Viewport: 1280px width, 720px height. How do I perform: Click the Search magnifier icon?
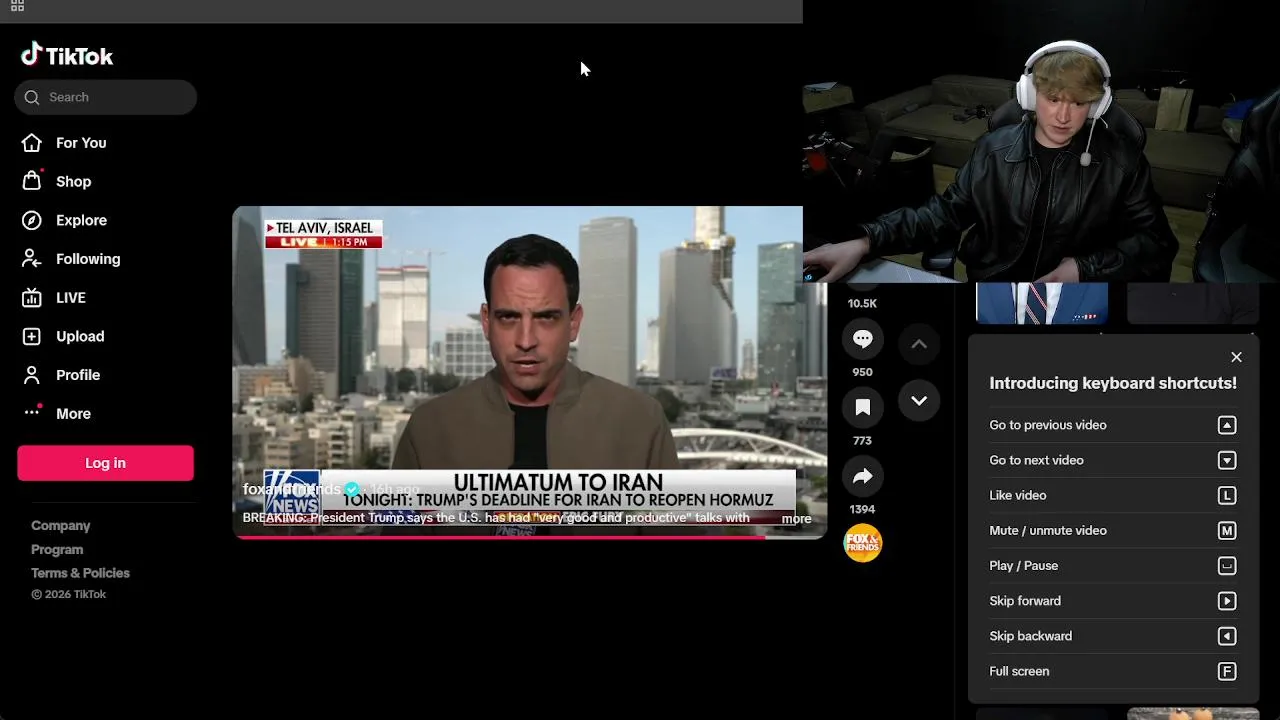click(x=32, y=97)
